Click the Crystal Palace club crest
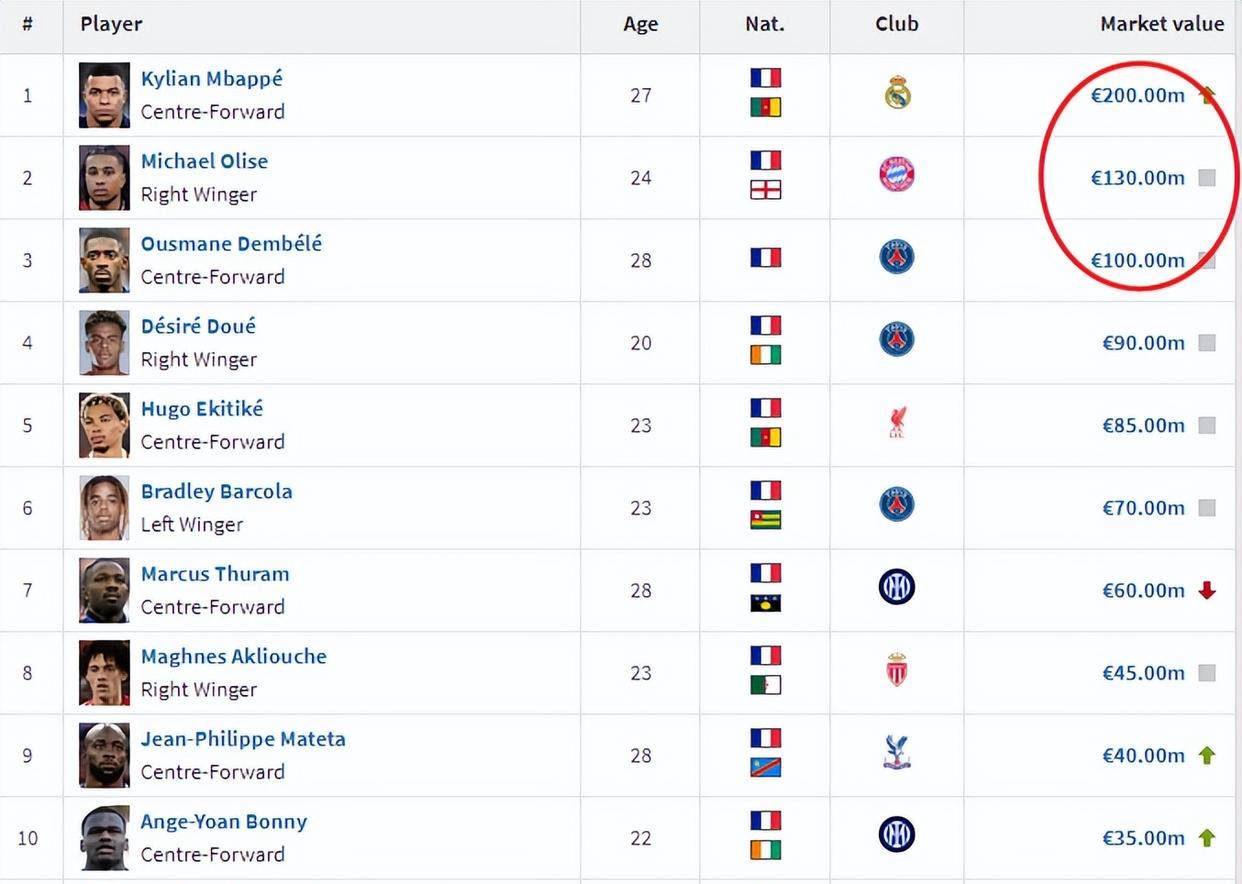Image resolution: width=1242 pixels, height=884 pixels. pos(897,753)
